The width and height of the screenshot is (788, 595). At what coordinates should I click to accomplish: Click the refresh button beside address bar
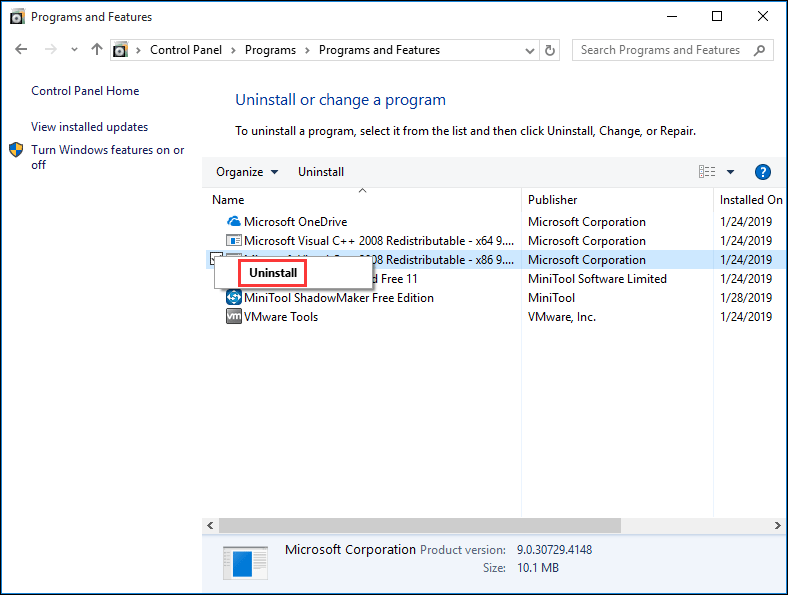pyautogui.click(x=550, y=50)
